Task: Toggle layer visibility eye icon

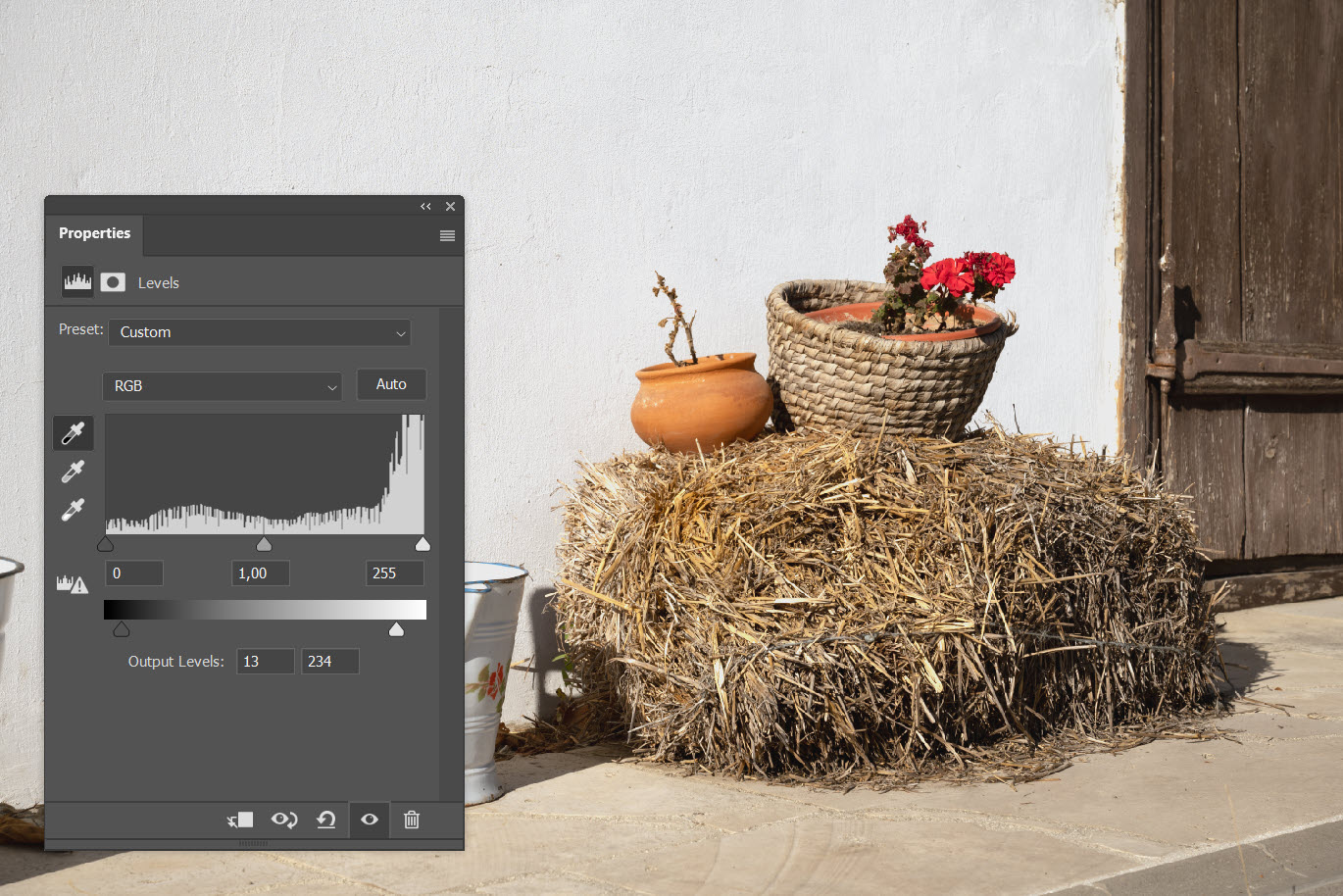Action: click(370, 820)
